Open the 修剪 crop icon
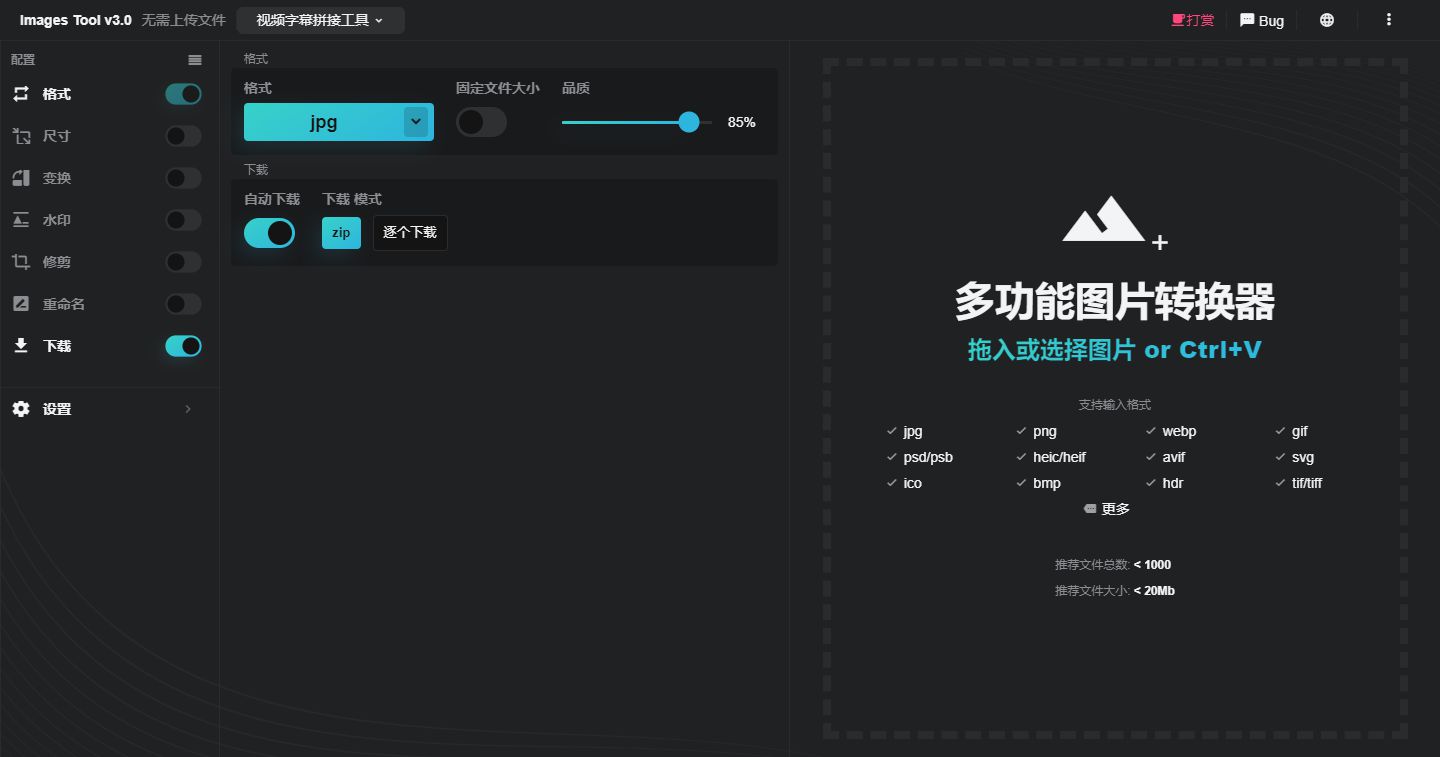 20,261
